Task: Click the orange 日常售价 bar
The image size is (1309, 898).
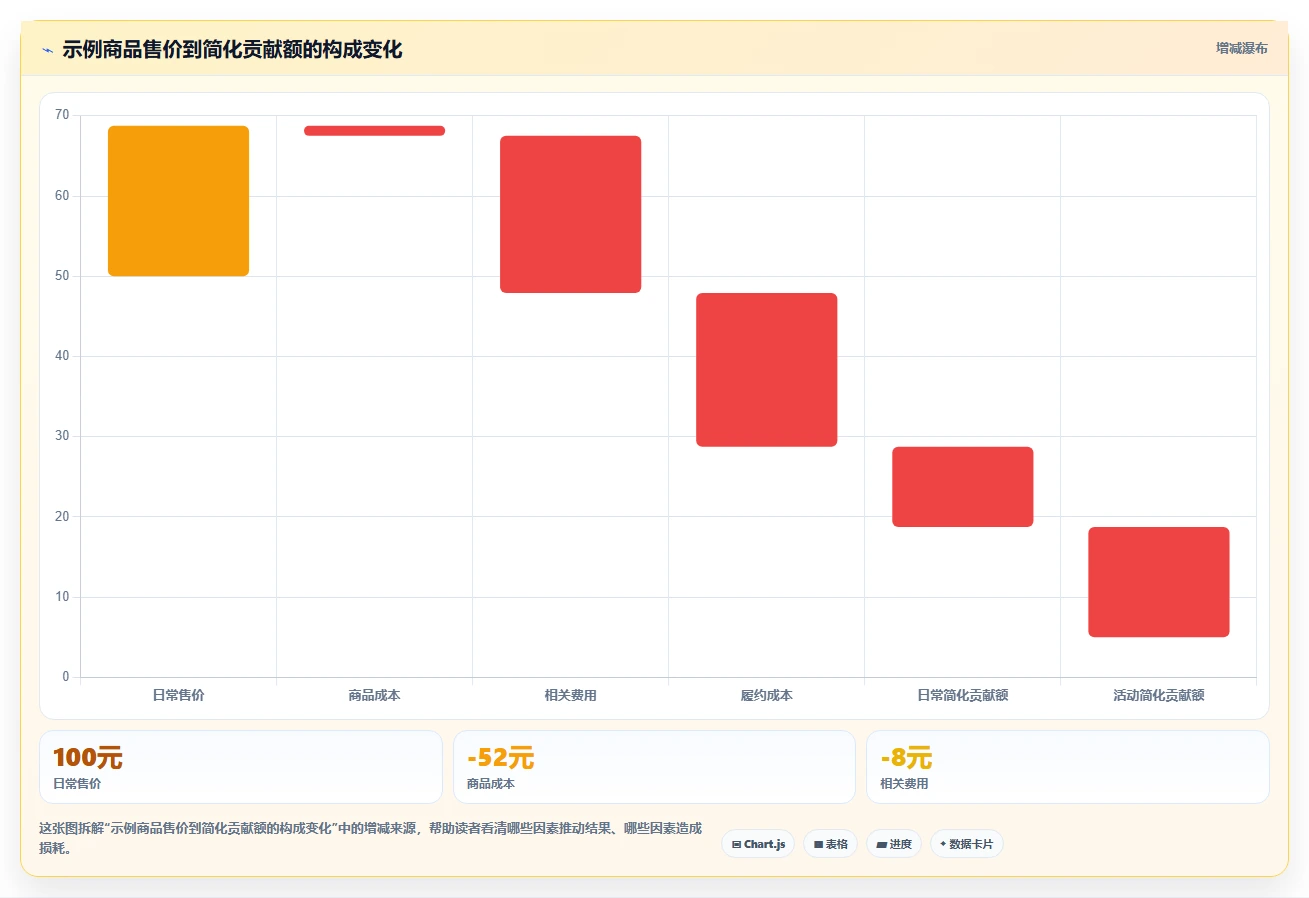Action: point(178,201)
